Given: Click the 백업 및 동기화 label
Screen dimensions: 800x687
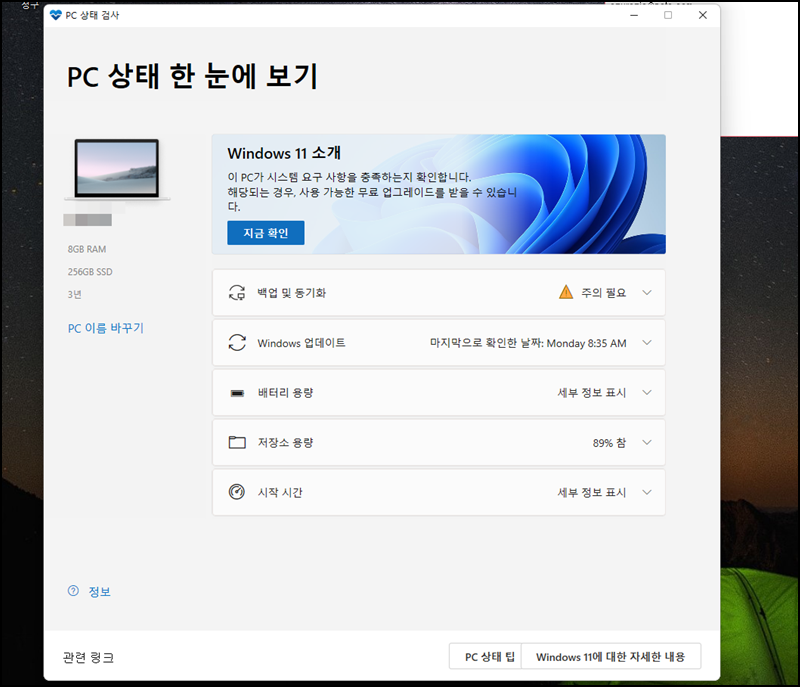Looking at the screenshot, I should (291, 293).
